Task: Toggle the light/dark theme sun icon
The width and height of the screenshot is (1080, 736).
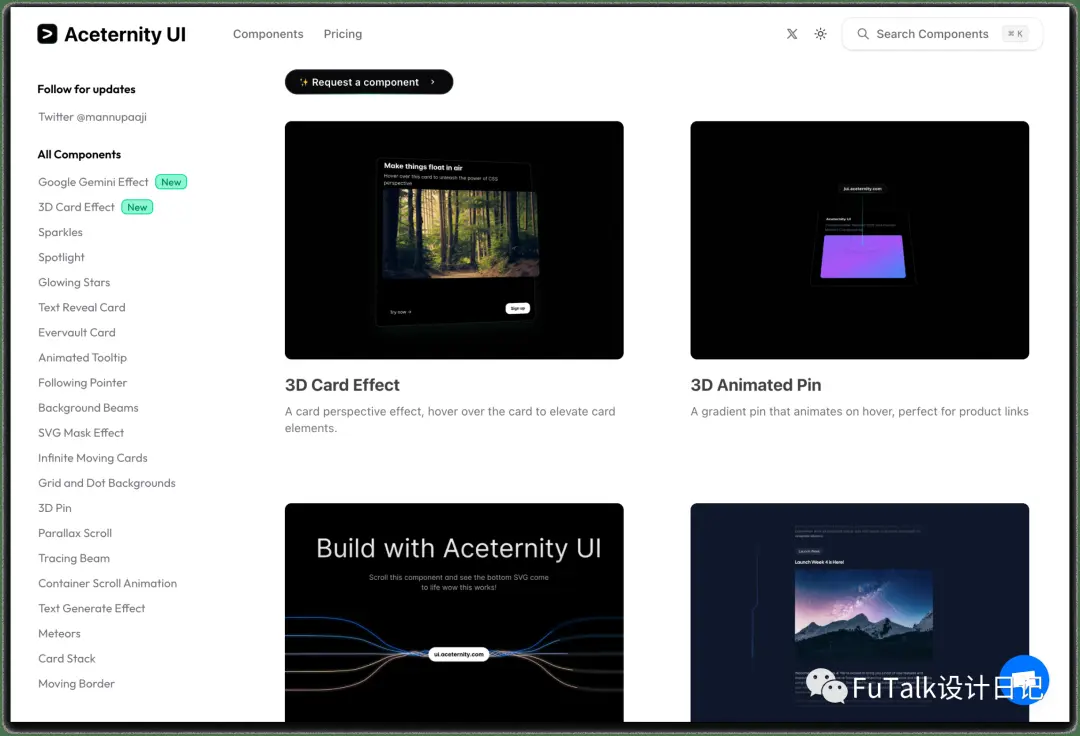Action: coord(820,34)
